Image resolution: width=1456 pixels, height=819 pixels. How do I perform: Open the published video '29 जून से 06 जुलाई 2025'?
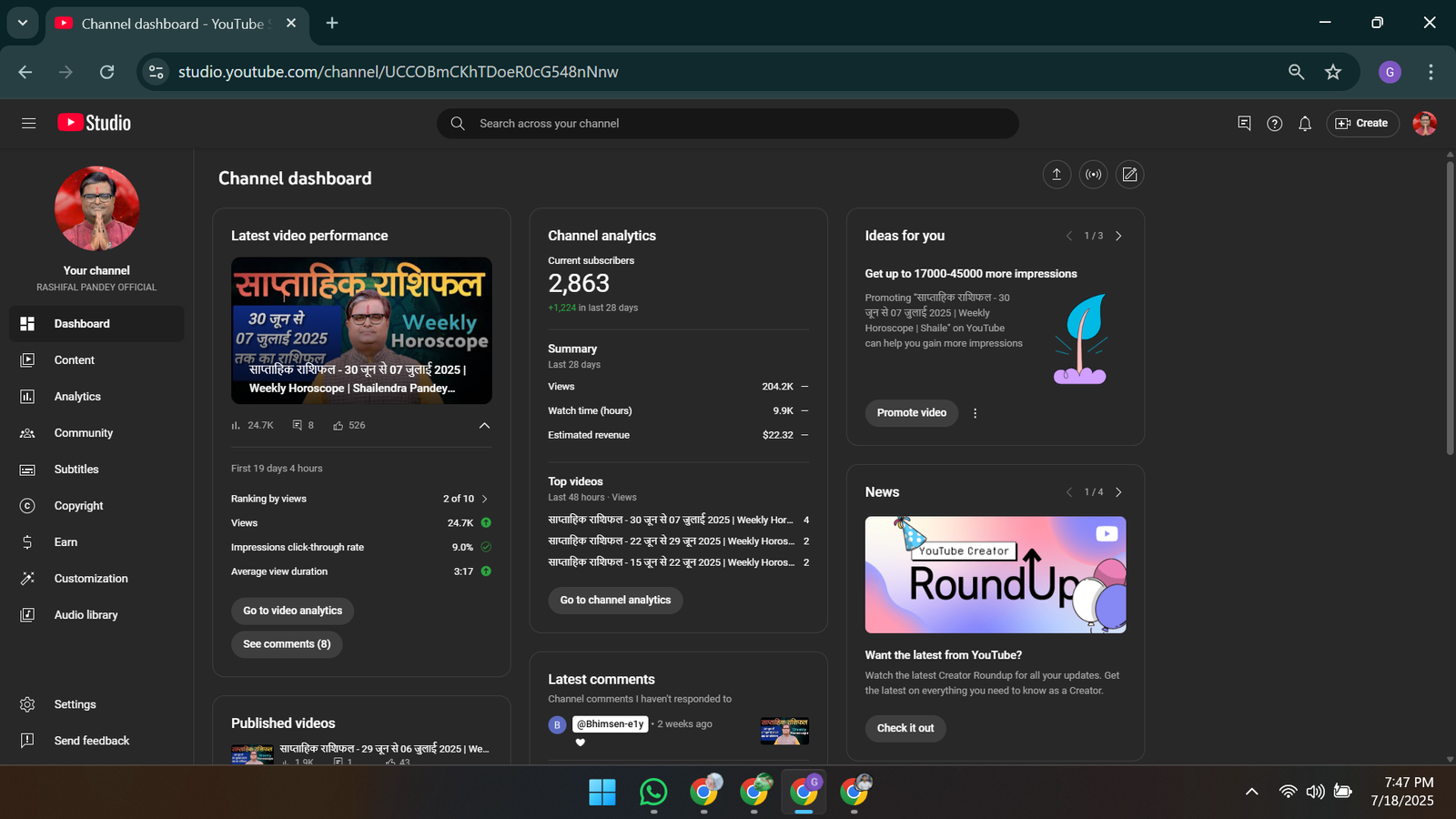click(x=384, y=749)
